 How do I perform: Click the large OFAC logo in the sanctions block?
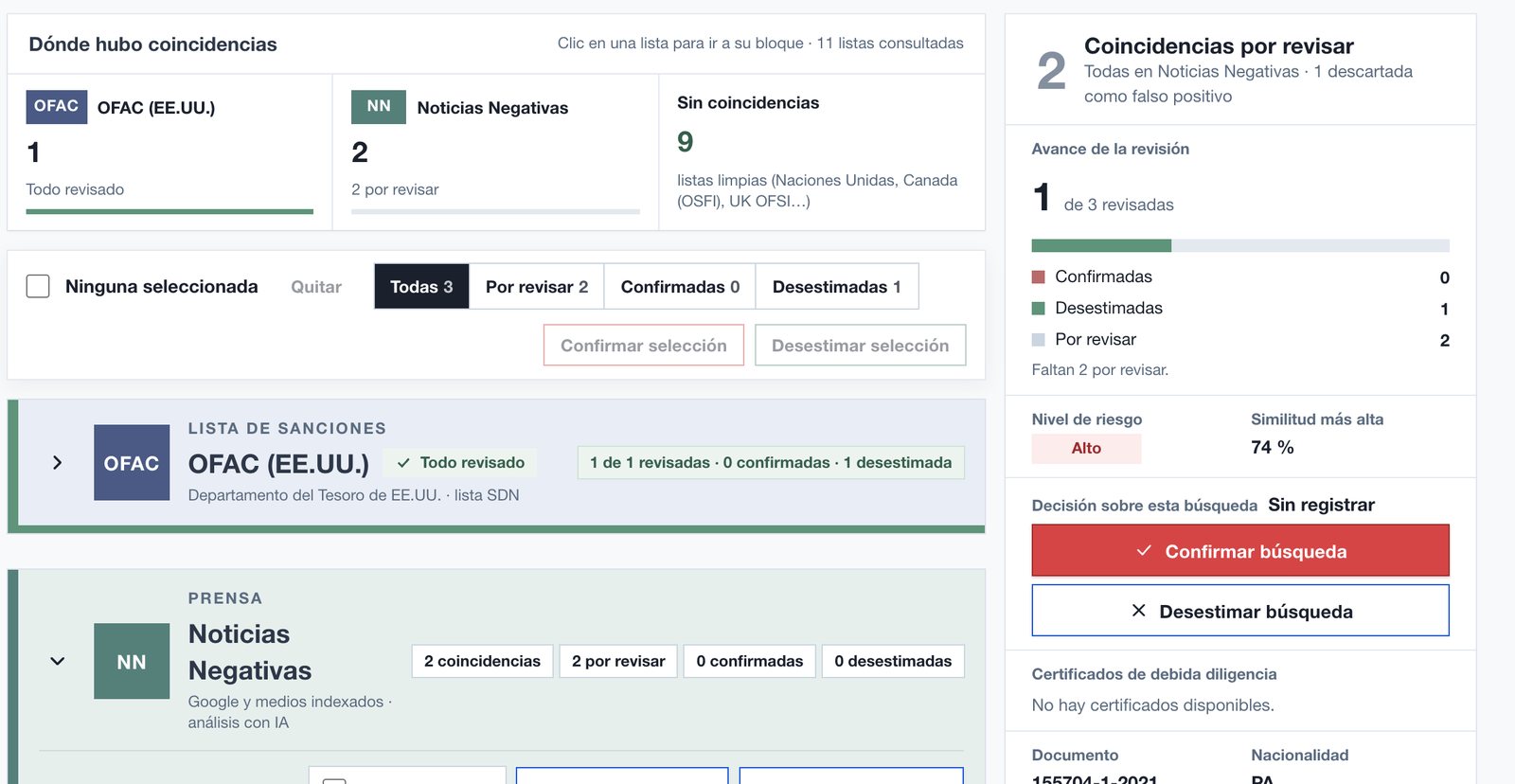(132, 462)
